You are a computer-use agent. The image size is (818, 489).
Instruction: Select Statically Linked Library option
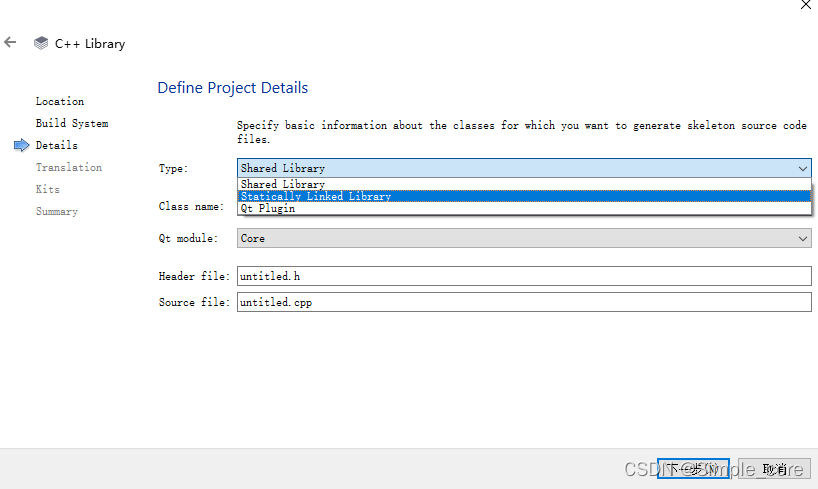click(524, 196)
